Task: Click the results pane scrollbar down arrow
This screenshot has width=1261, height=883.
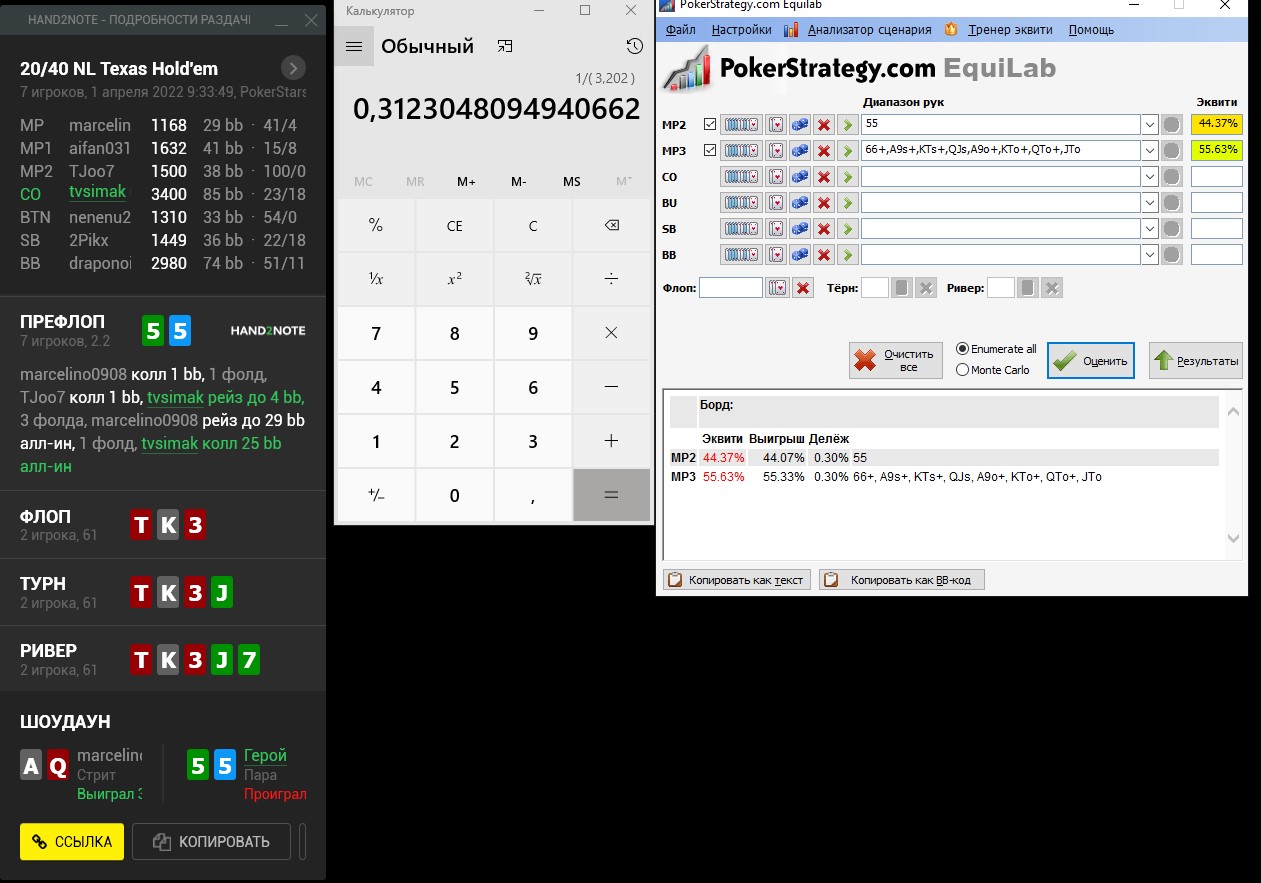Action: tap(1234, 539)
